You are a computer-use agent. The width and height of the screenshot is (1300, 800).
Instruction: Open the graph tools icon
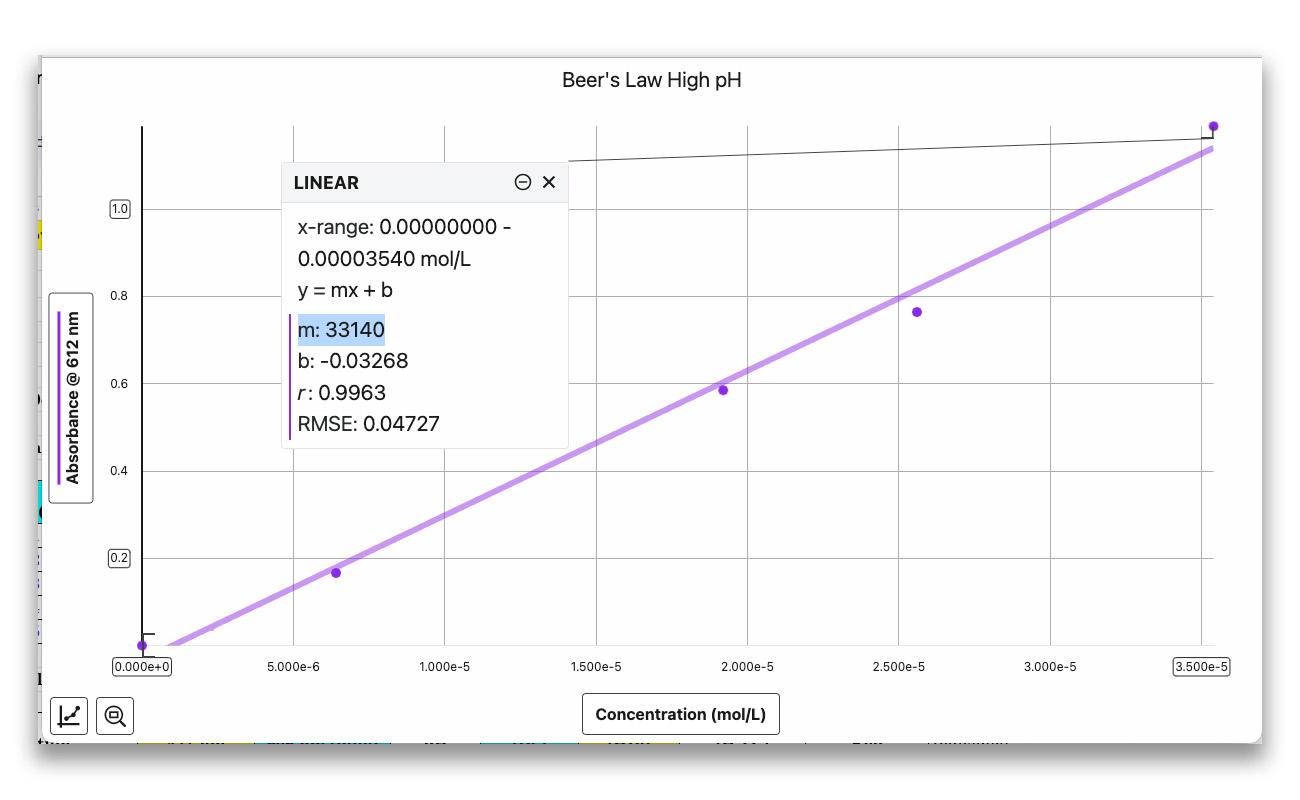(x=69, y=716)
